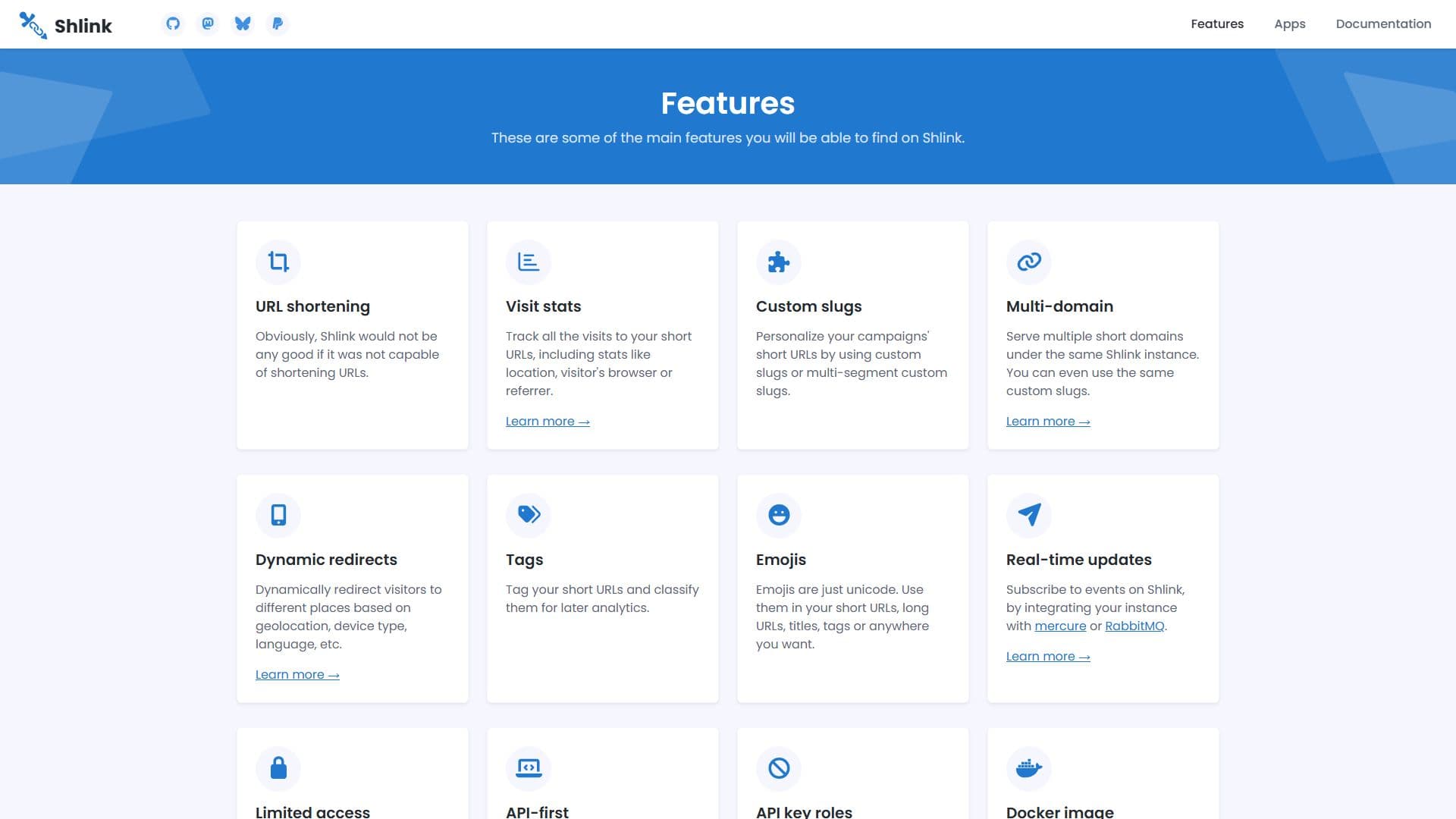Click text 'Subscribe to events on Shlink,'
1456x819 pixels.
[x=1095, y=589]
